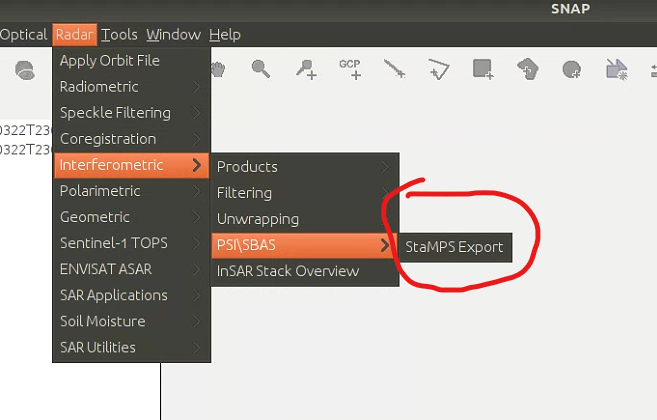This screenshot has width=657, height=420.
Task: Expand the Soil Moisture submenu
Action: coord(131,321)
